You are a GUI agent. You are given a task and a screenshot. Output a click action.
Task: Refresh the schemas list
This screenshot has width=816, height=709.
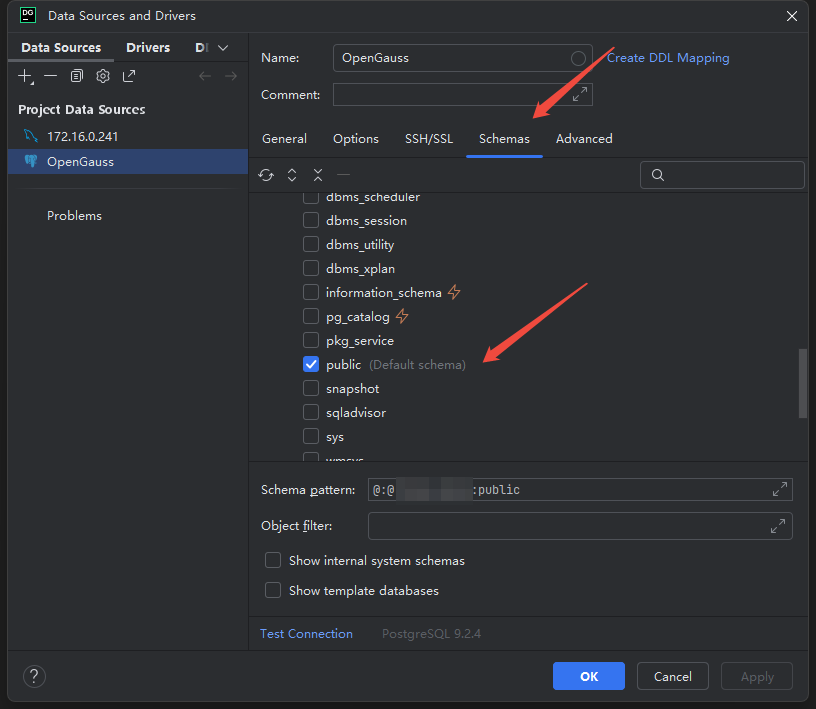[266, 175]
